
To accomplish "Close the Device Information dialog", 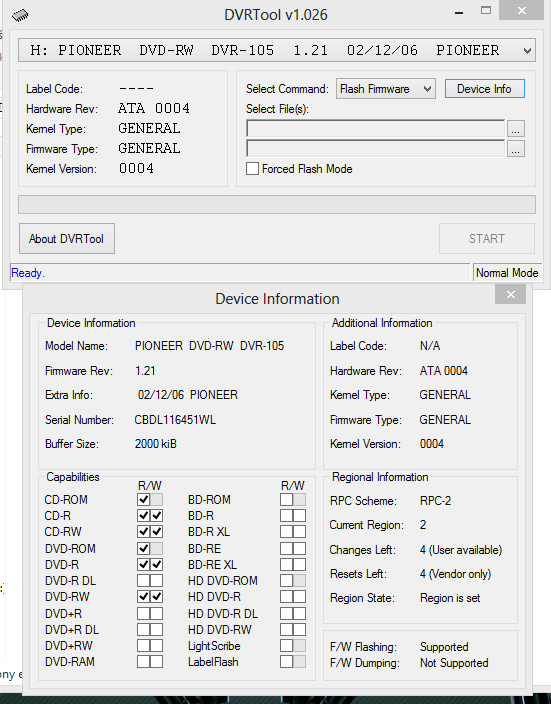I will [511, 295].
